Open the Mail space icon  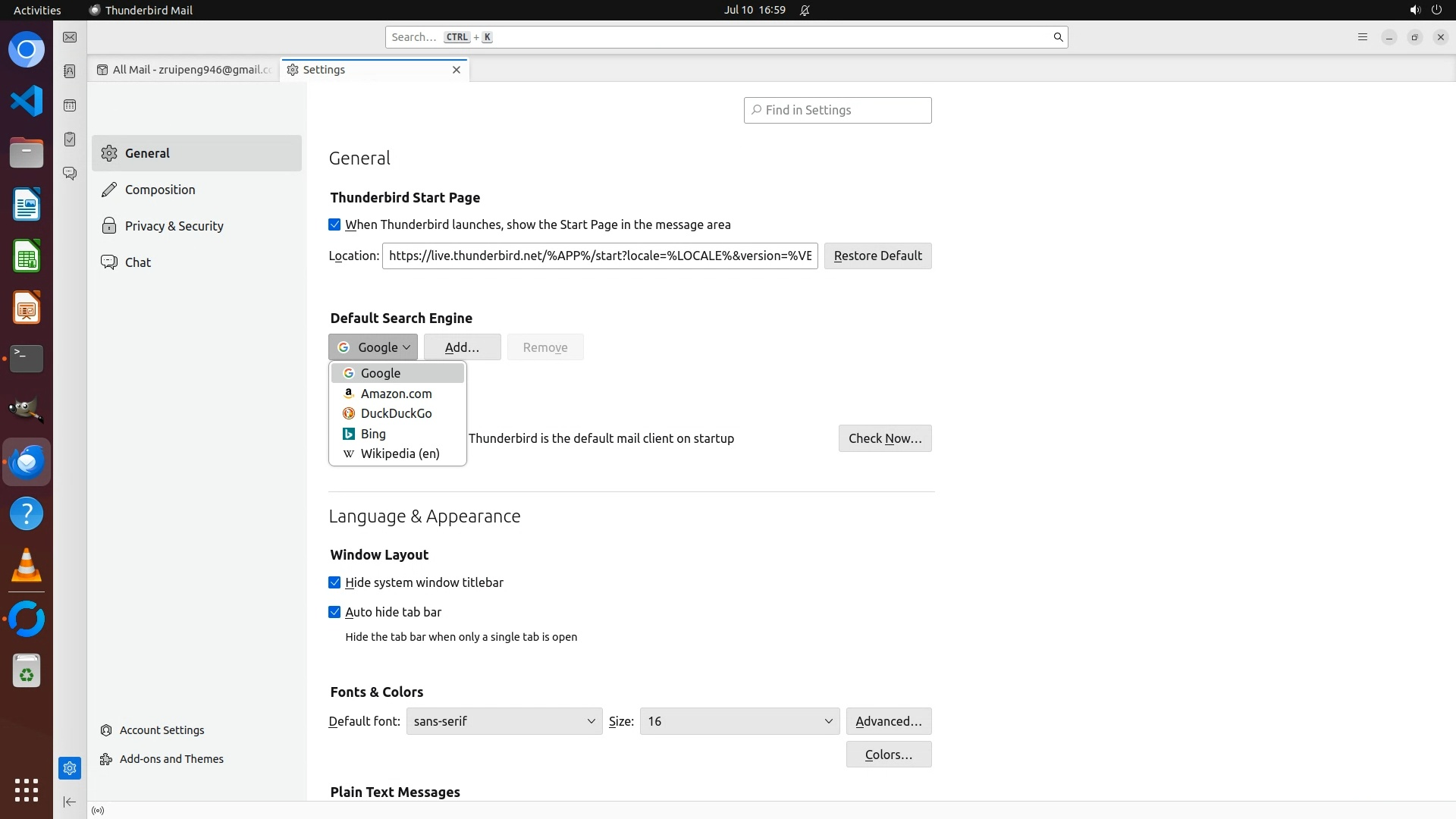click(x=70, y=37)
